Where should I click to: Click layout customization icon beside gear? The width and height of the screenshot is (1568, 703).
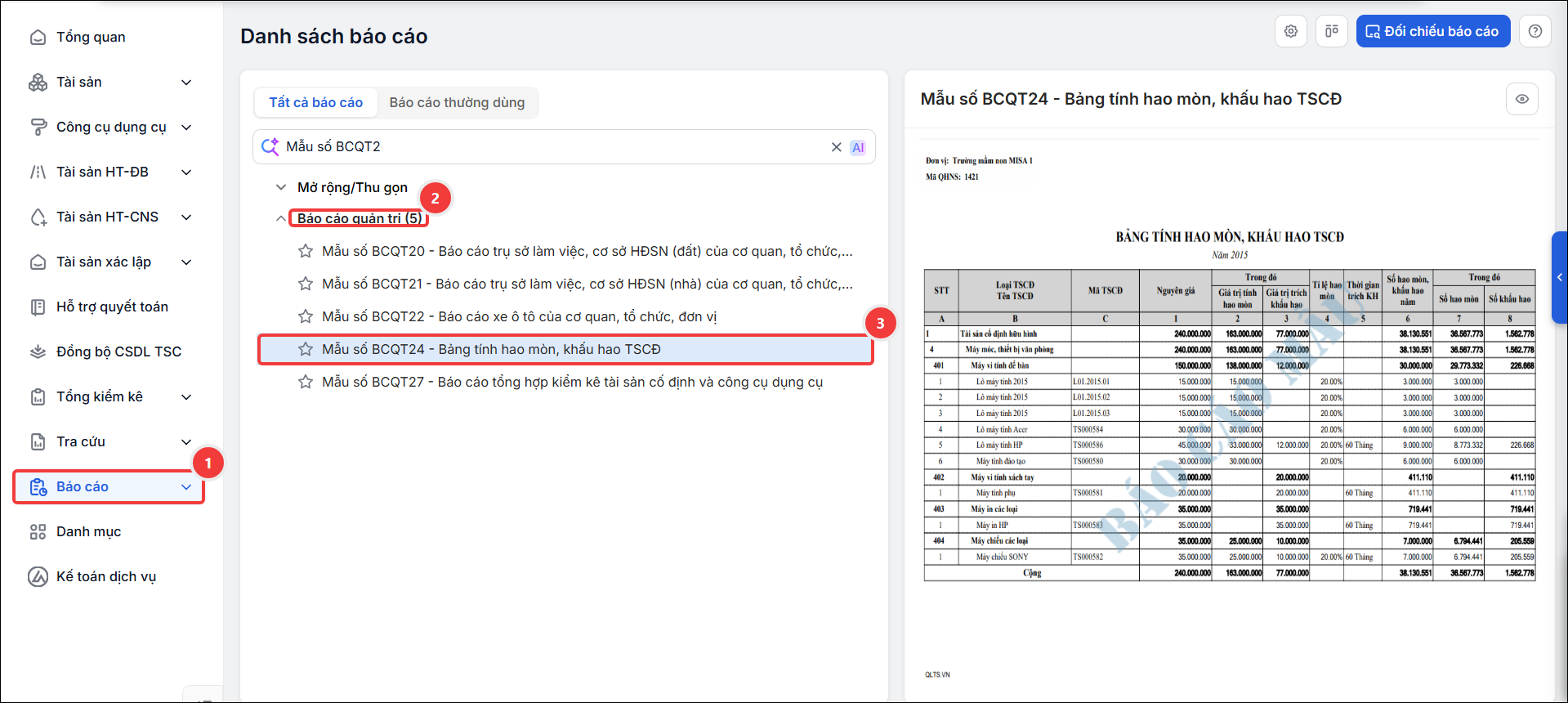pos(1332,31)
